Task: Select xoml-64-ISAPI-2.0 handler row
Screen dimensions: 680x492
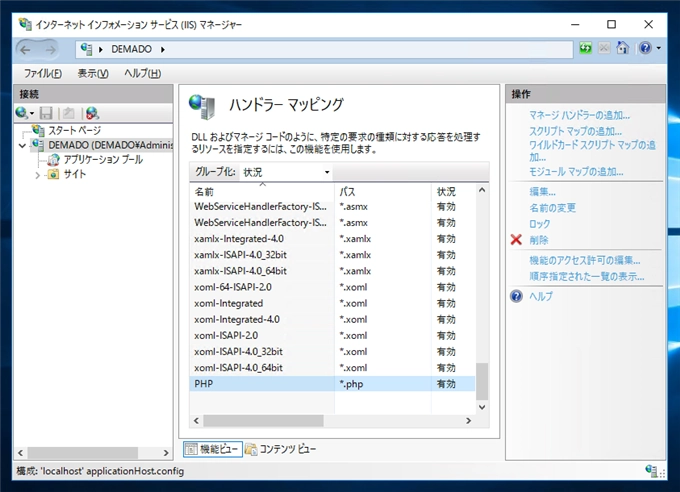Action: tap(332, 287)
